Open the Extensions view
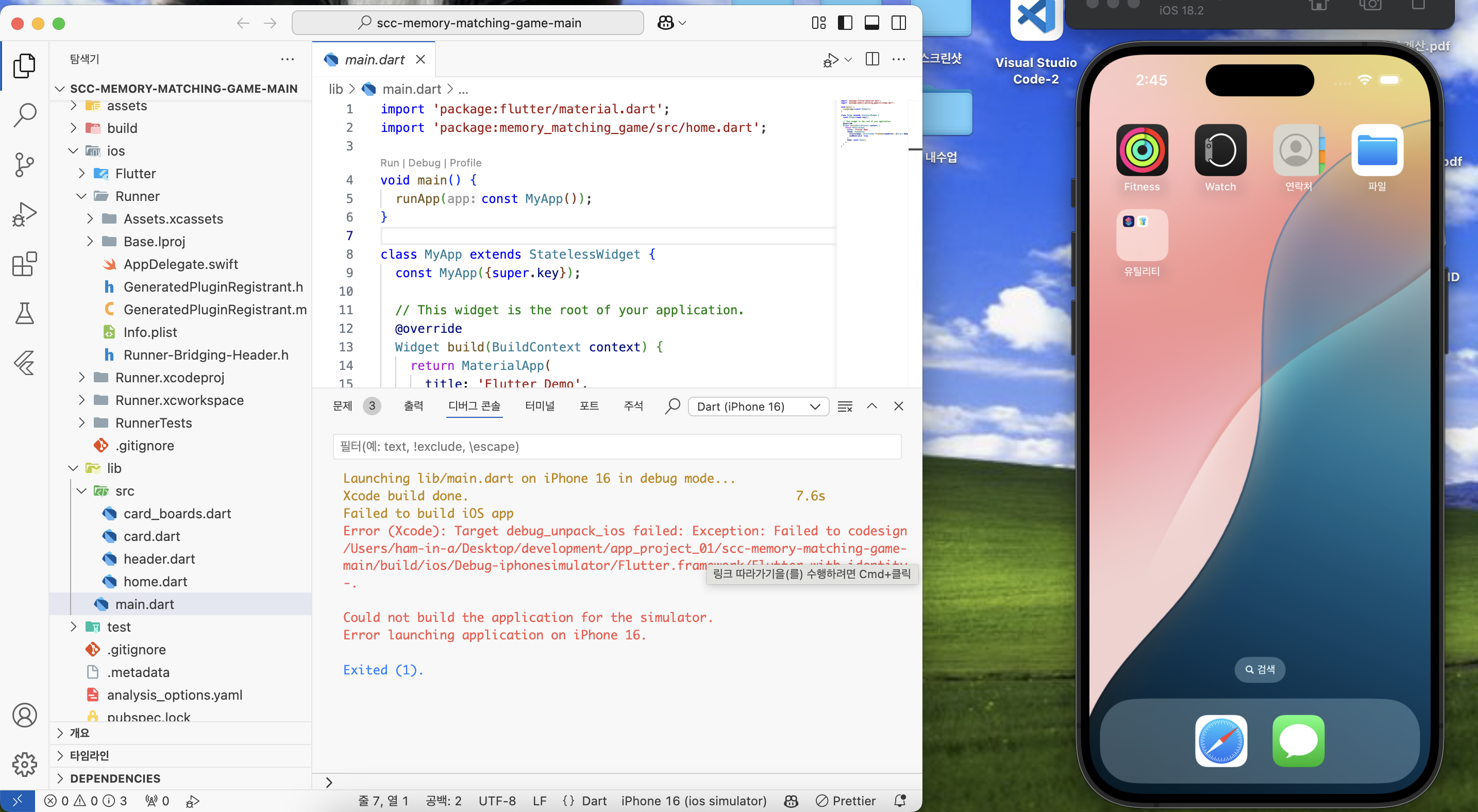The height and width of the screenshot is (812, 1478). (24, 264)
